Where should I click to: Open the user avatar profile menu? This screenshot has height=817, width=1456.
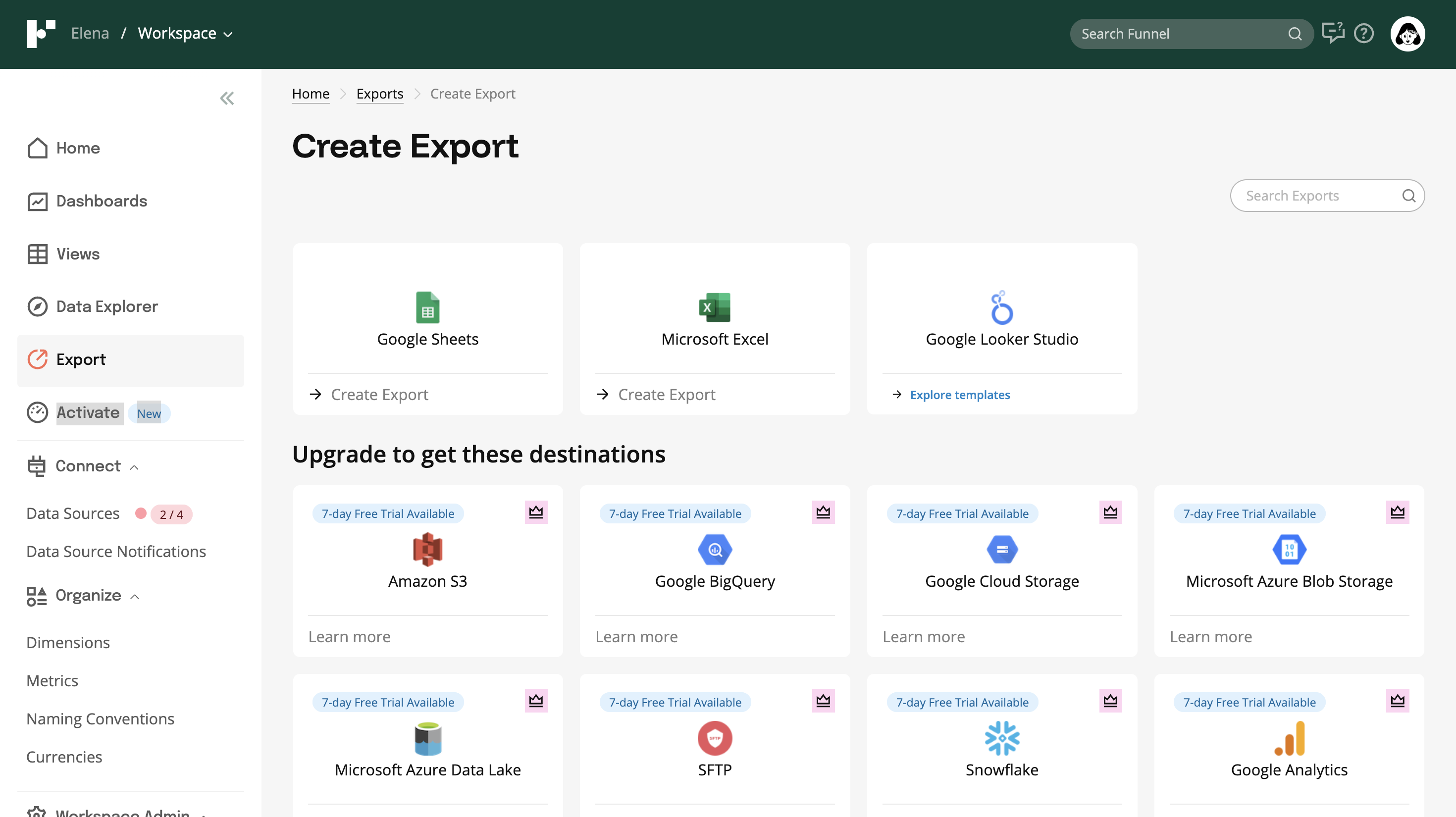coord(1407,34)
